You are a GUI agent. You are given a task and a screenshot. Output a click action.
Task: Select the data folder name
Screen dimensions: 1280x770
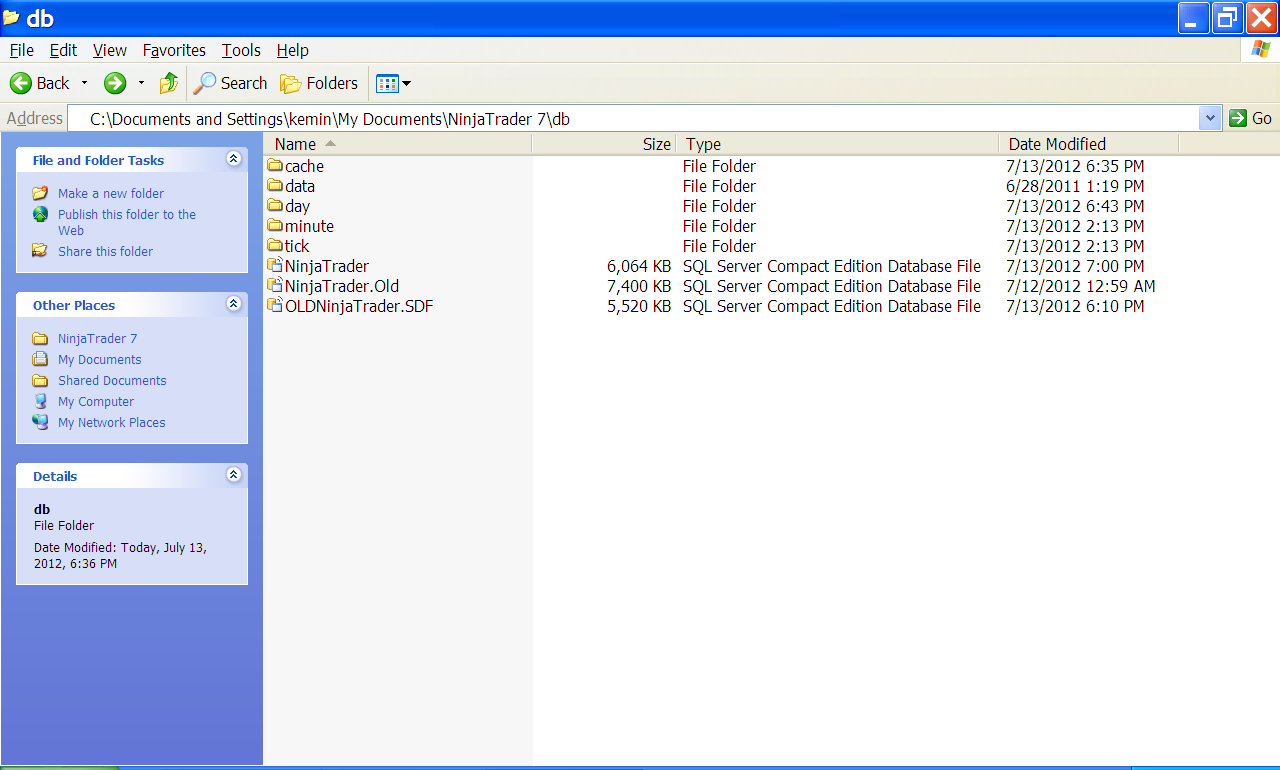tap(300, 186)
